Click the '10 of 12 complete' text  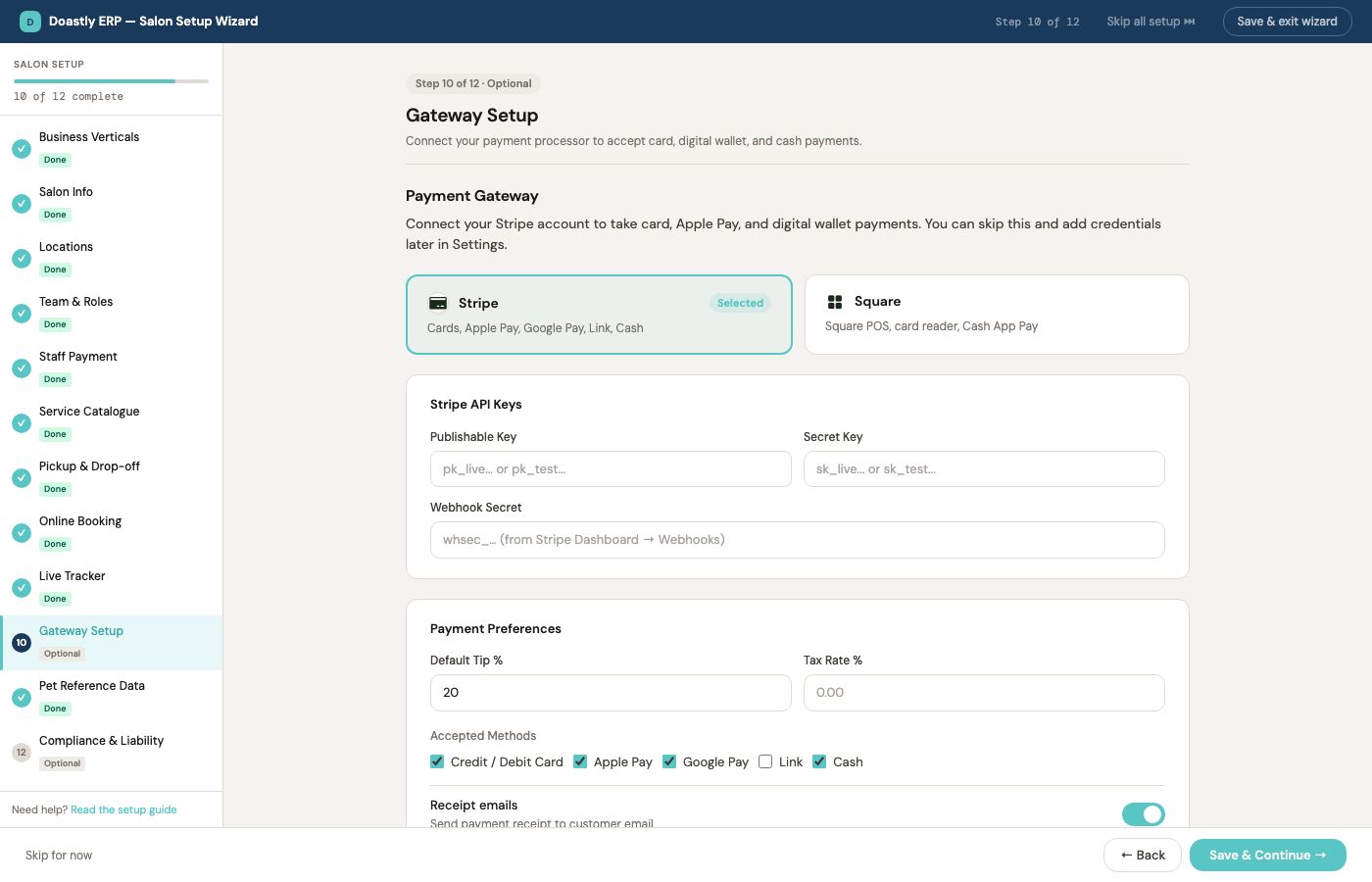pyautogui.click(x=69, y=96)
